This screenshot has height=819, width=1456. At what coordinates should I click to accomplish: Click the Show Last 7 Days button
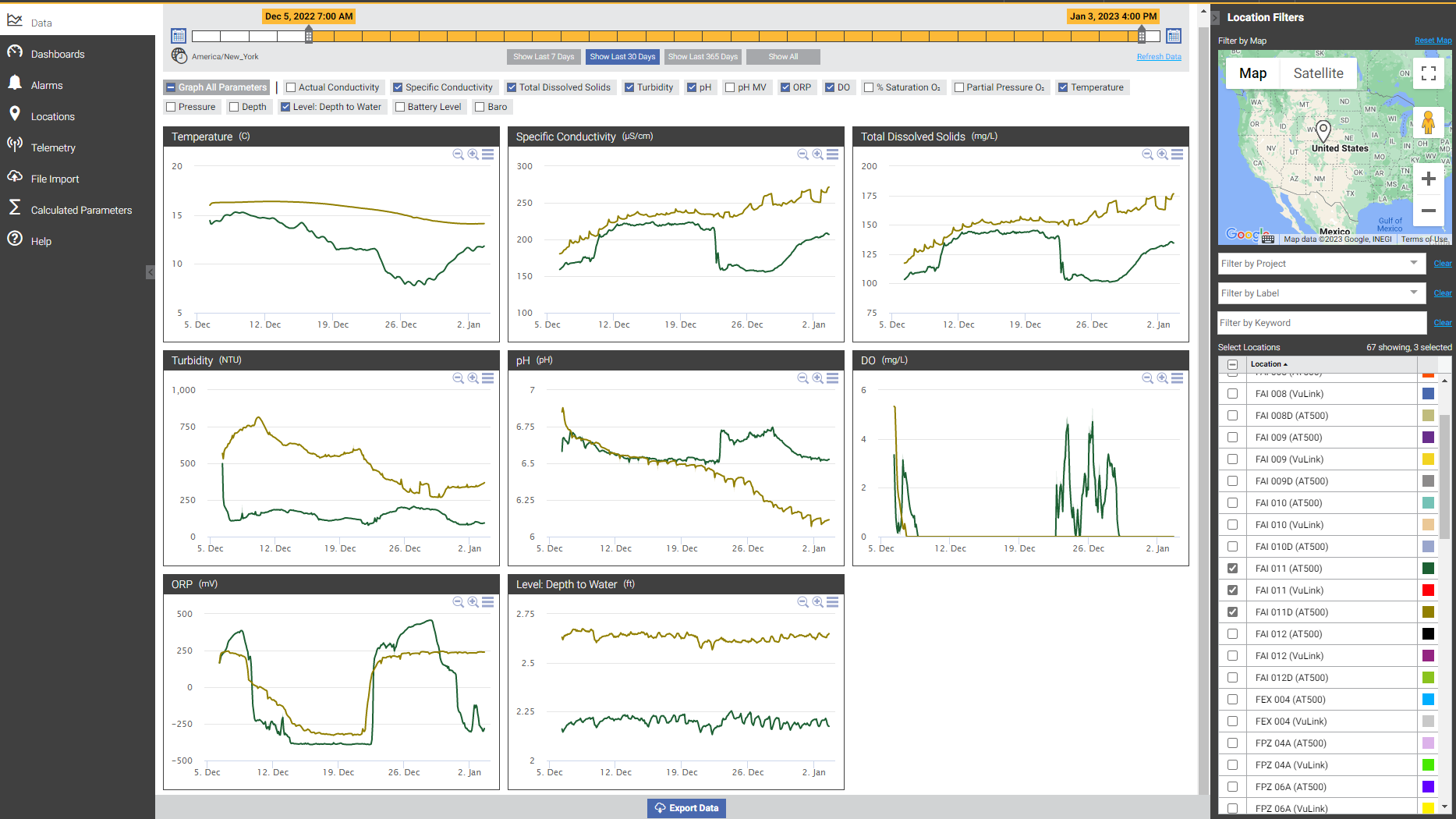(544, 57)
